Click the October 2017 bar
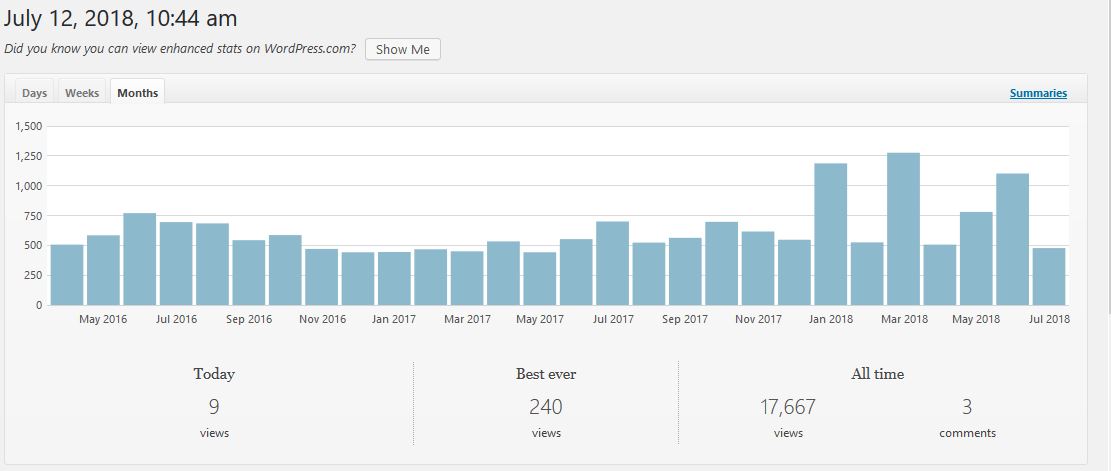Image resolution: width=1111 pixels, height=471 pixels. click(721, 263)
